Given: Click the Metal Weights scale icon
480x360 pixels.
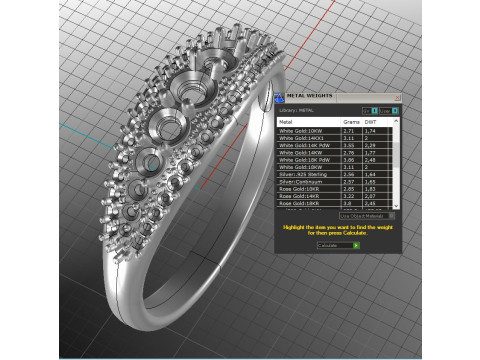Looking at the screenshot, I should click(279, 98).
